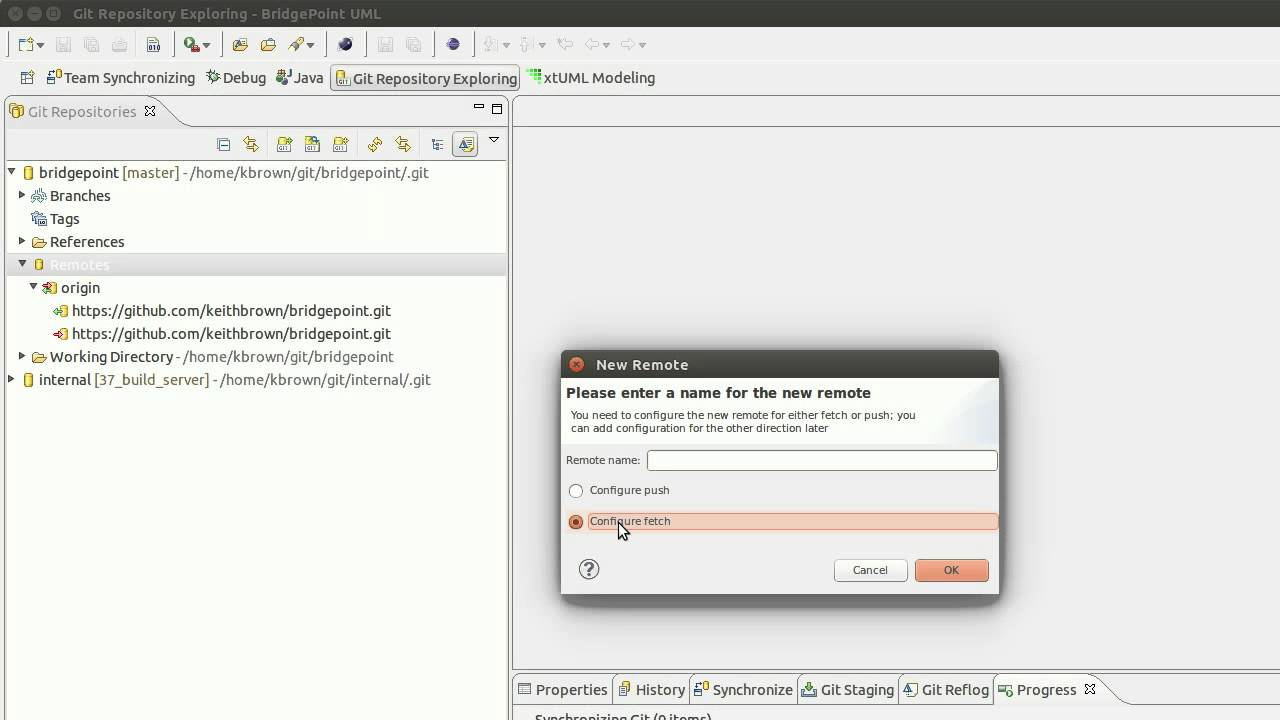Click Create new Git repository icon
Screen dimensions: 1280x720
point(341,145)
